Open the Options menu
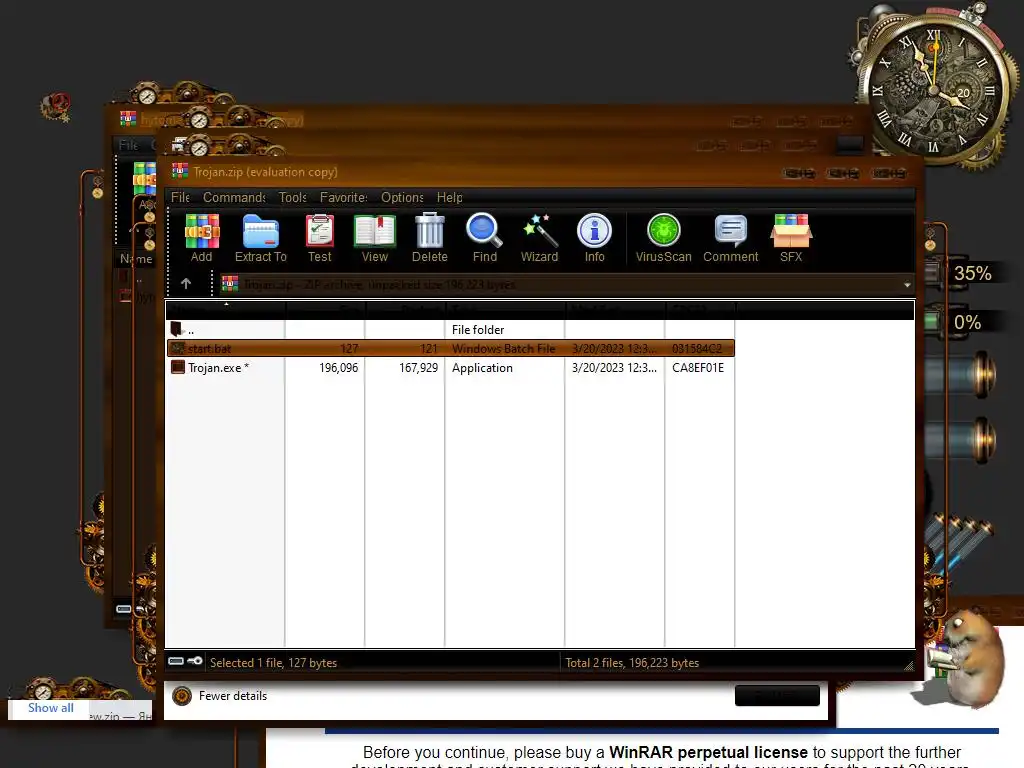Viewport: 1024px width, 768px height. [402, 197]
